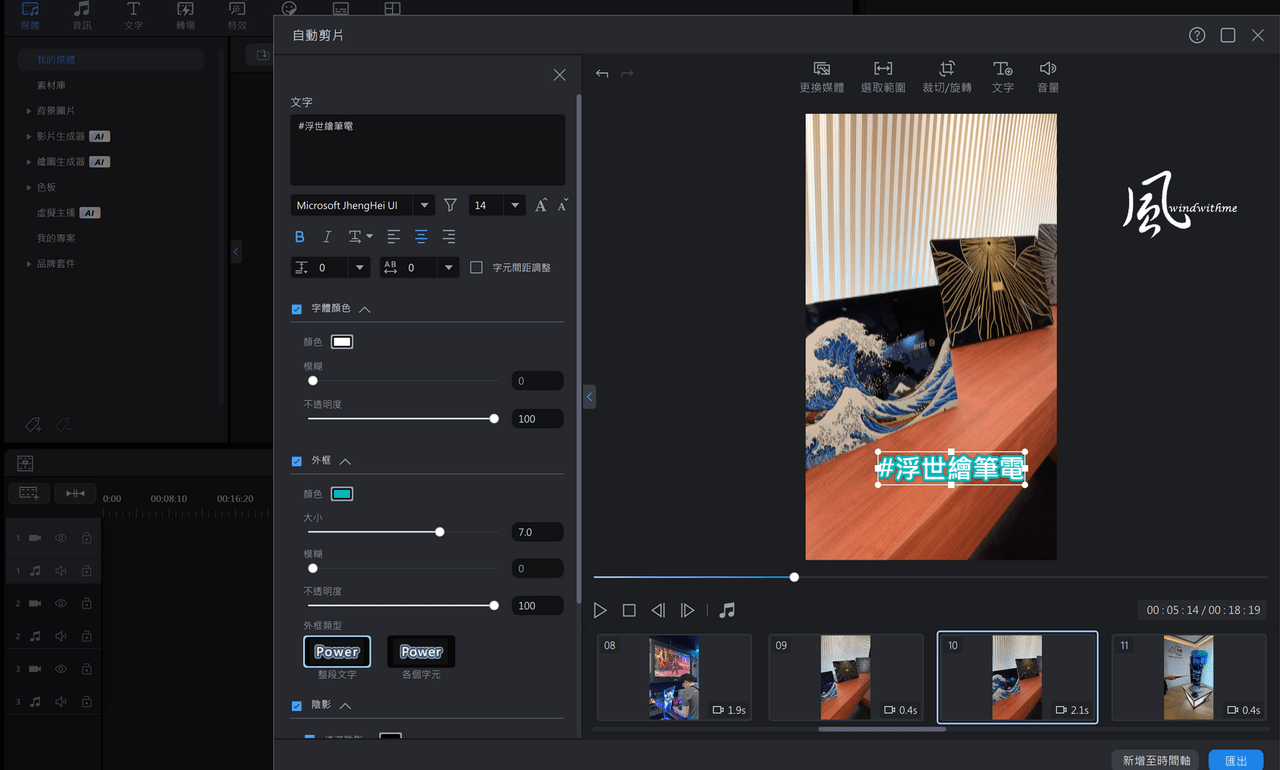Toggle the 陰影 shadow checkbox
This screenshot has height=770, width=1280.
coord(297,705)
